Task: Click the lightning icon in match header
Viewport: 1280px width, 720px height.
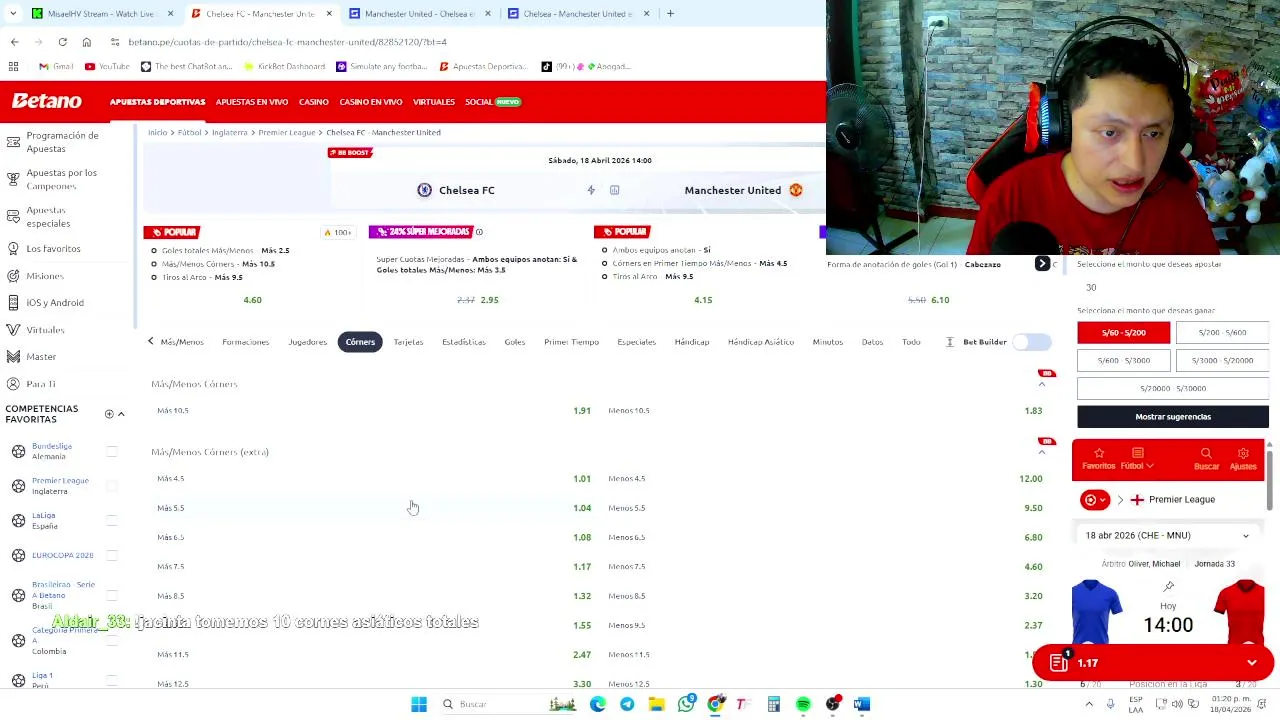Action: pyautogui.click(x=591, y=190)
